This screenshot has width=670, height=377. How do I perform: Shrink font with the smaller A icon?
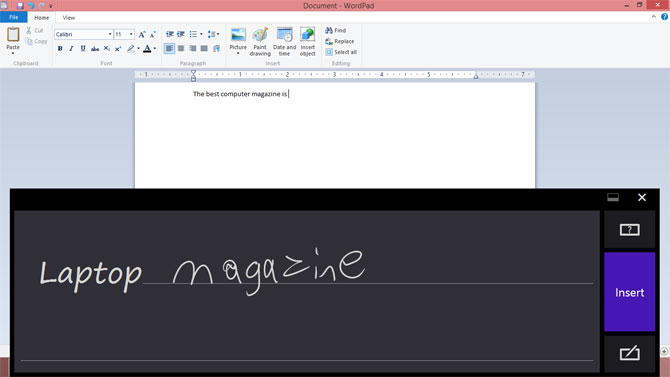click(x=153, y=34)
